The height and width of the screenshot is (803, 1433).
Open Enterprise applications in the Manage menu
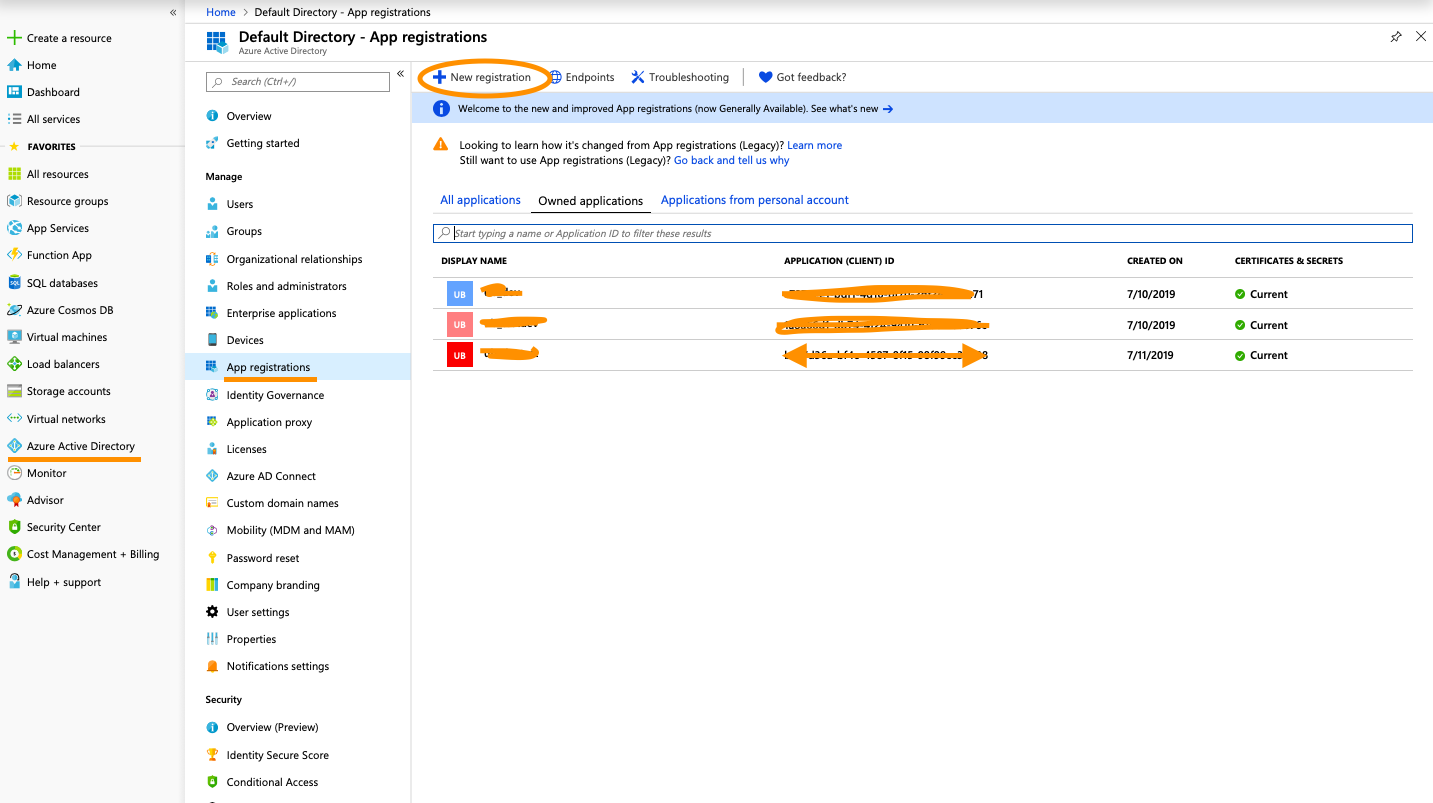click(281, 313)
